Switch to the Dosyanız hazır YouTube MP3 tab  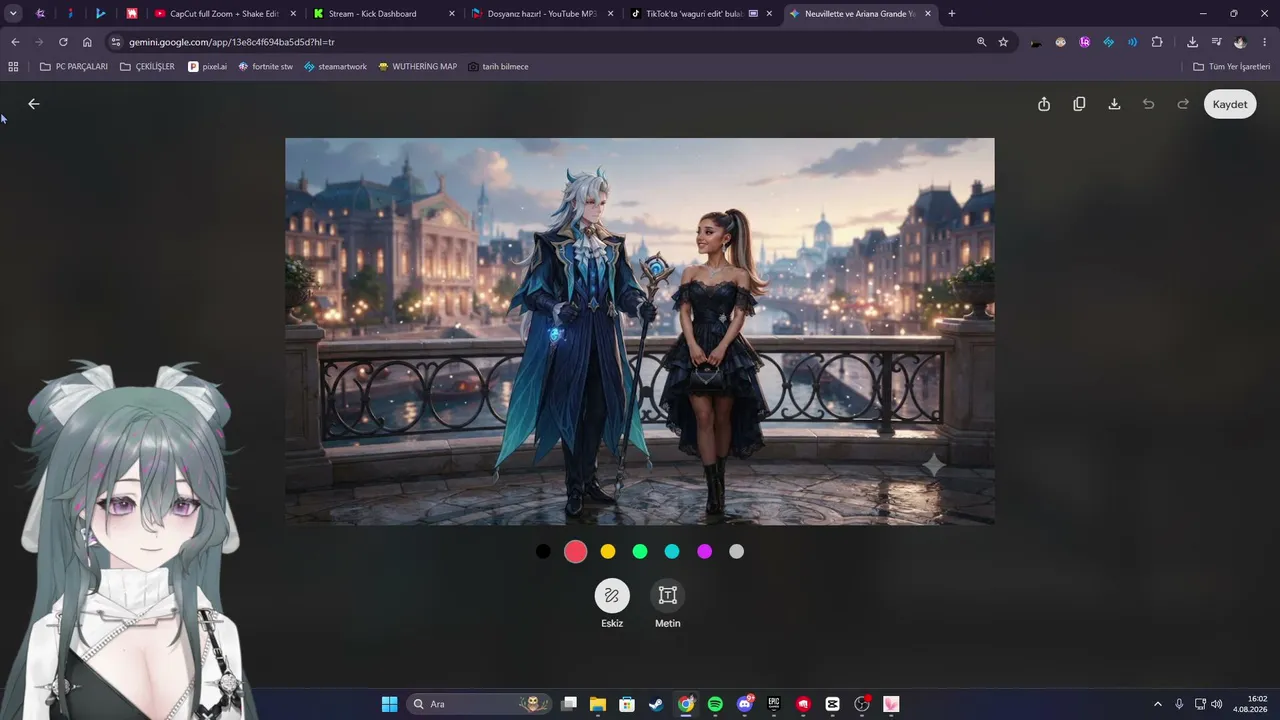541,14
